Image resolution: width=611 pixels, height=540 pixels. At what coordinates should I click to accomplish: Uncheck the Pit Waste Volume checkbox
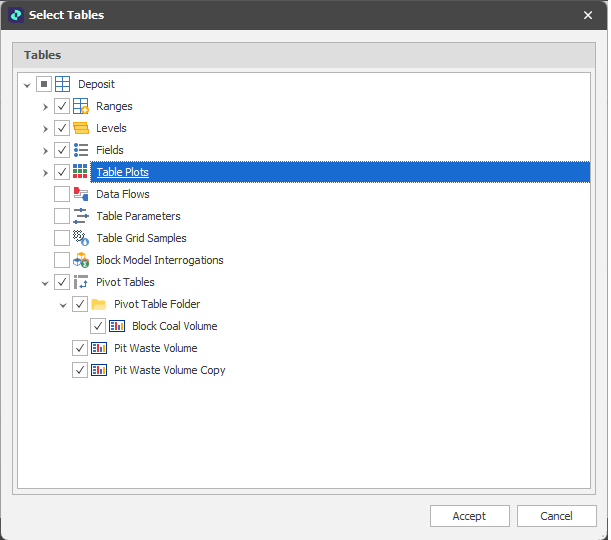pos(80,348)
